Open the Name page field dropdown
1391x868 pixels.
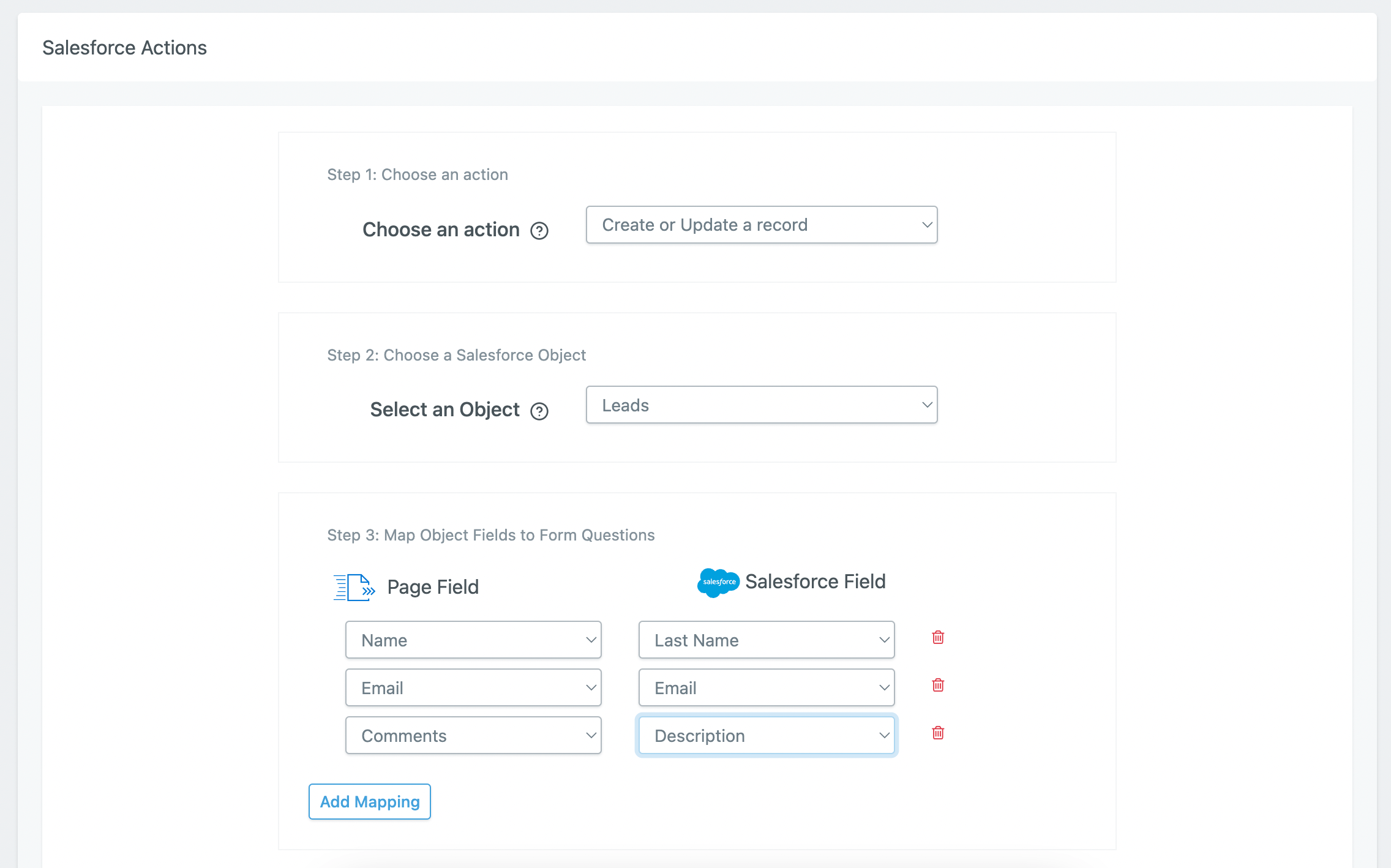point(473,640)
